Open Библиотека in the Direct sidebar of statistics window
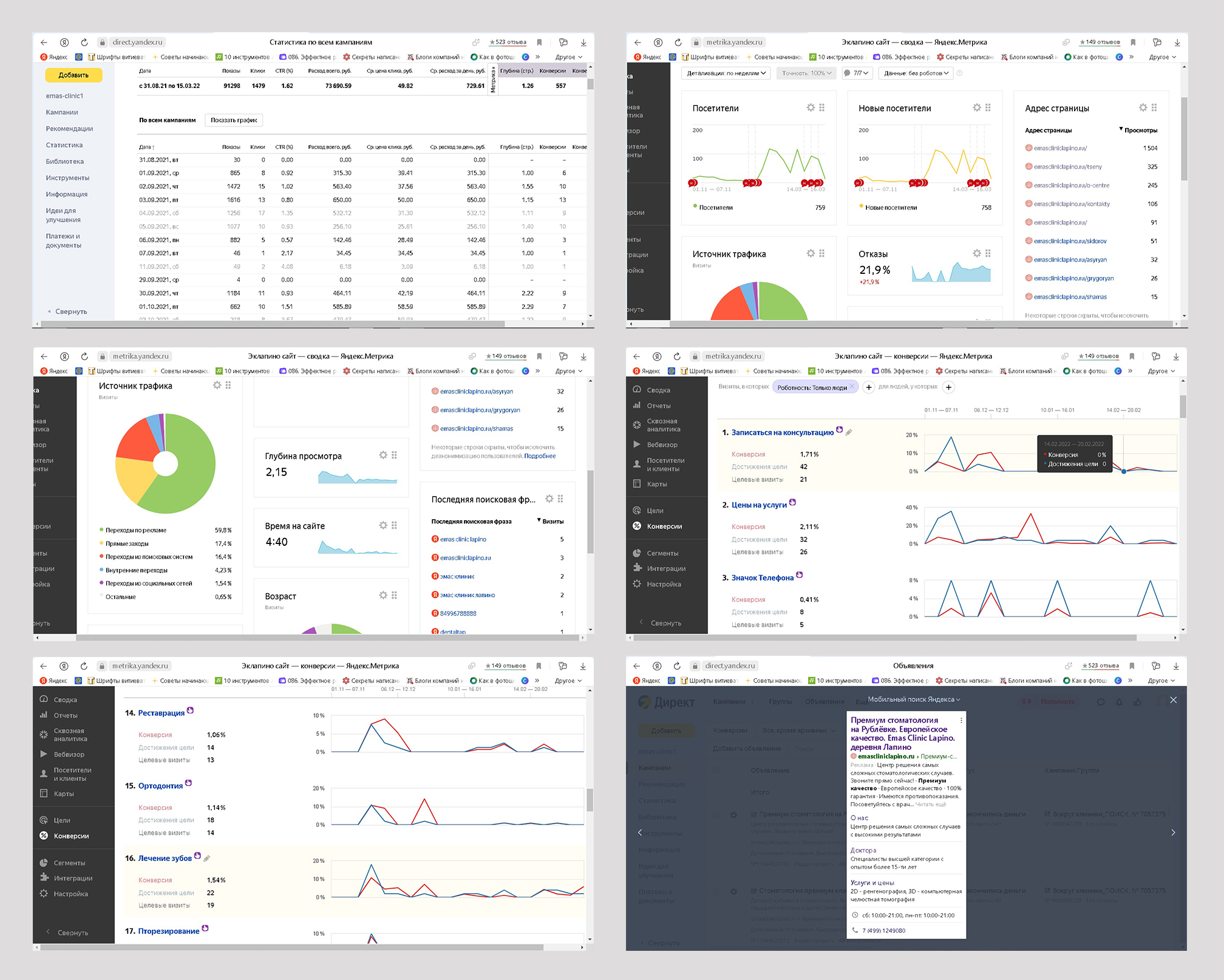This screenshot has height=980, width=1224. (64, 162)
